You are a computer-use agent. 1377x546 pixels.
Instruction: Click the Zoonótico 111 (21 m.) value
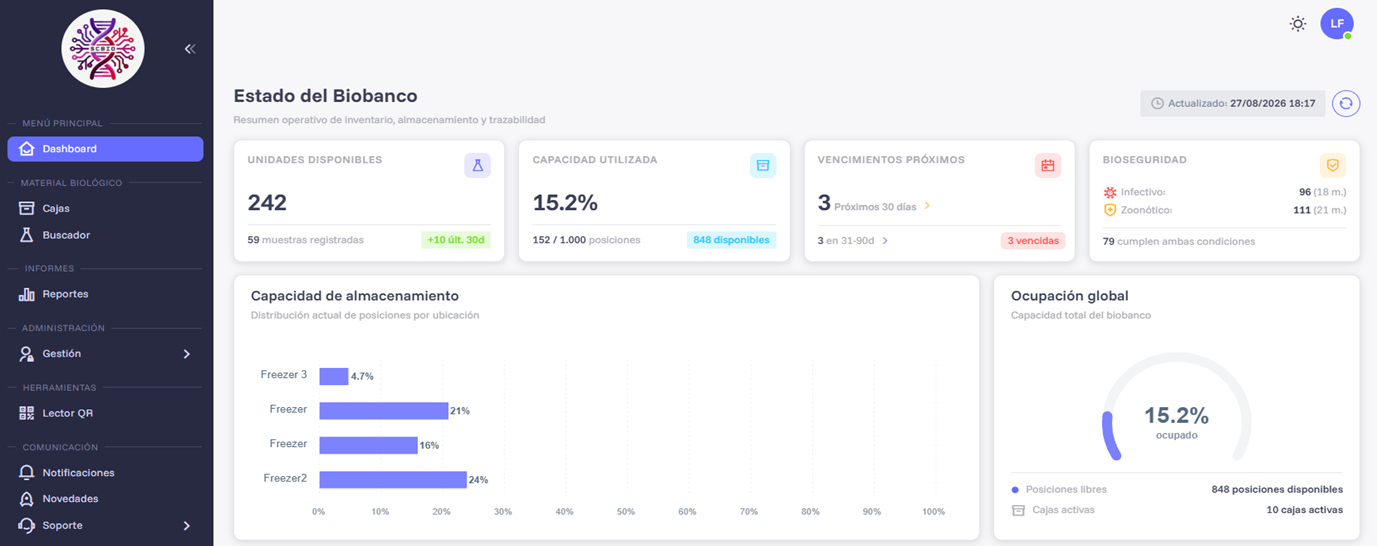[1319, 210]
